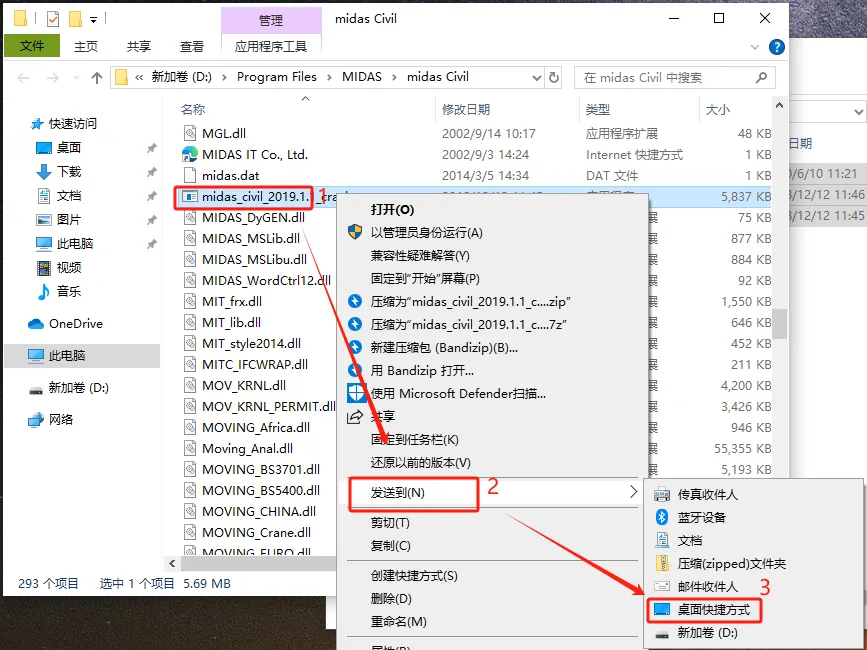Click the MGL.dll file icon

[x=190, y=133]
